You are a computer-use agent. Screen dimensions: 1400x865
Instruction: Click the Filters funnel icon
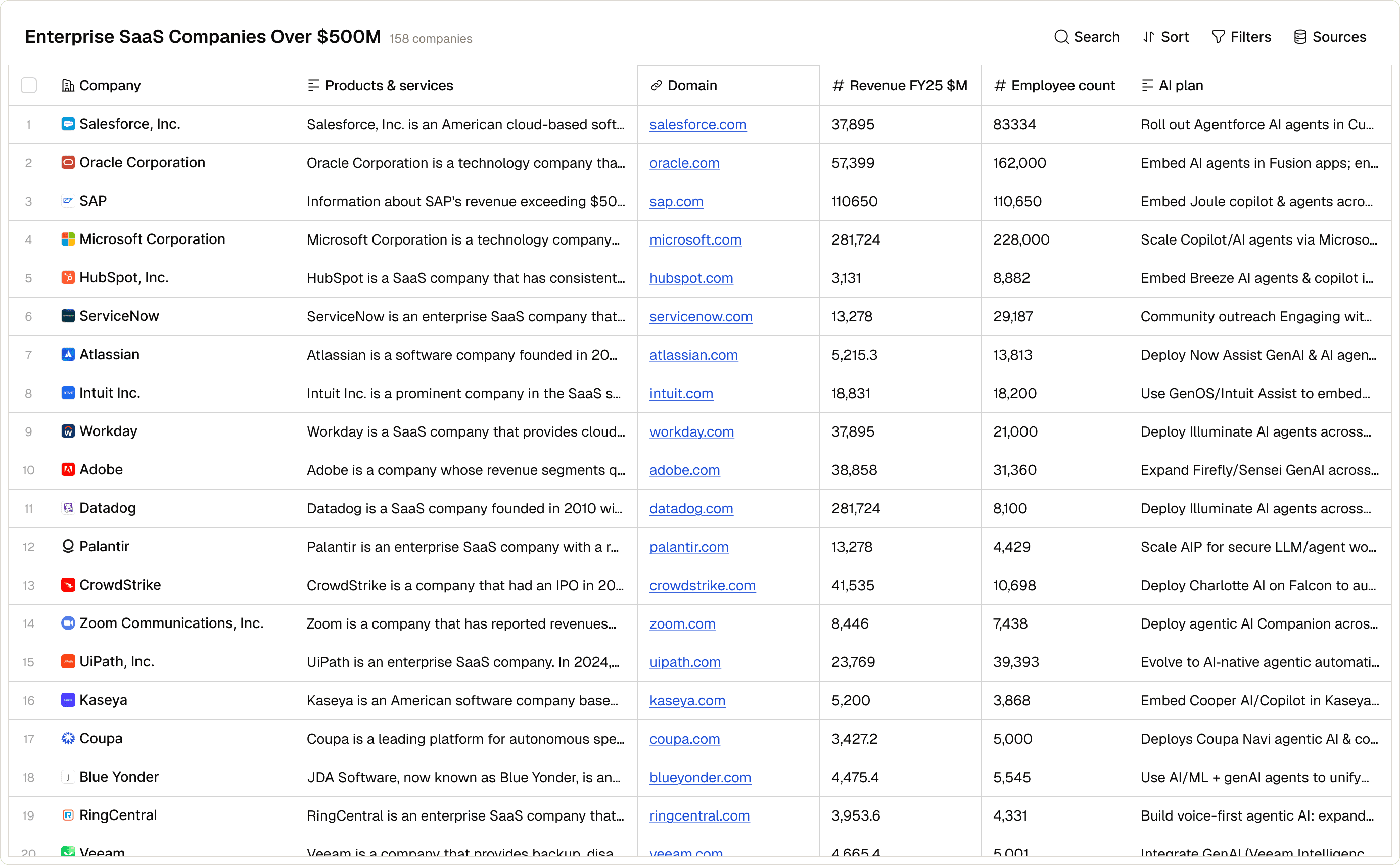tap(1218, 37)
